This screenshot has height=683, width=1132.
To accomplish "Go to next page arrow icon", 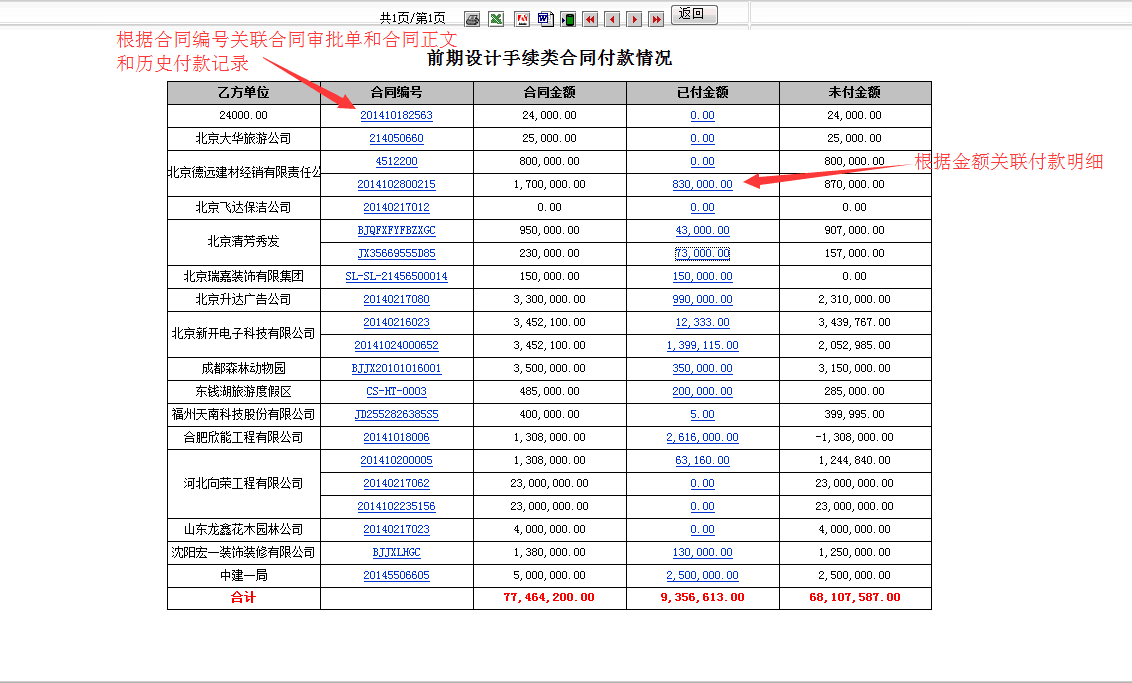I will pyautogui.click(x=633, y=18).
